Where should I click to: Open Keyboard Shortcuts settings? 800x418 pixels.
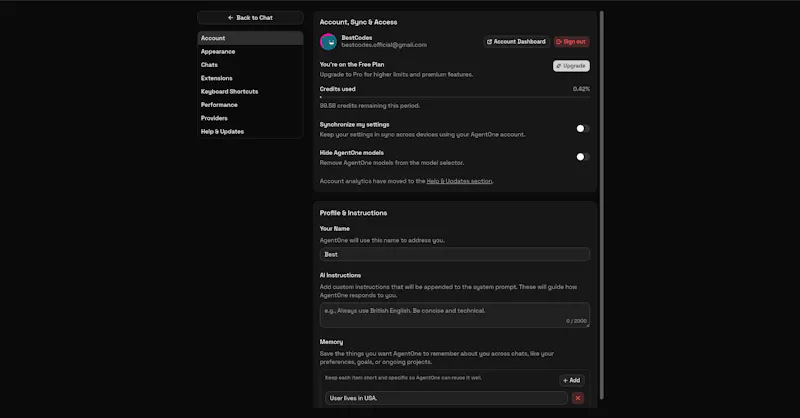pos(250,91)
